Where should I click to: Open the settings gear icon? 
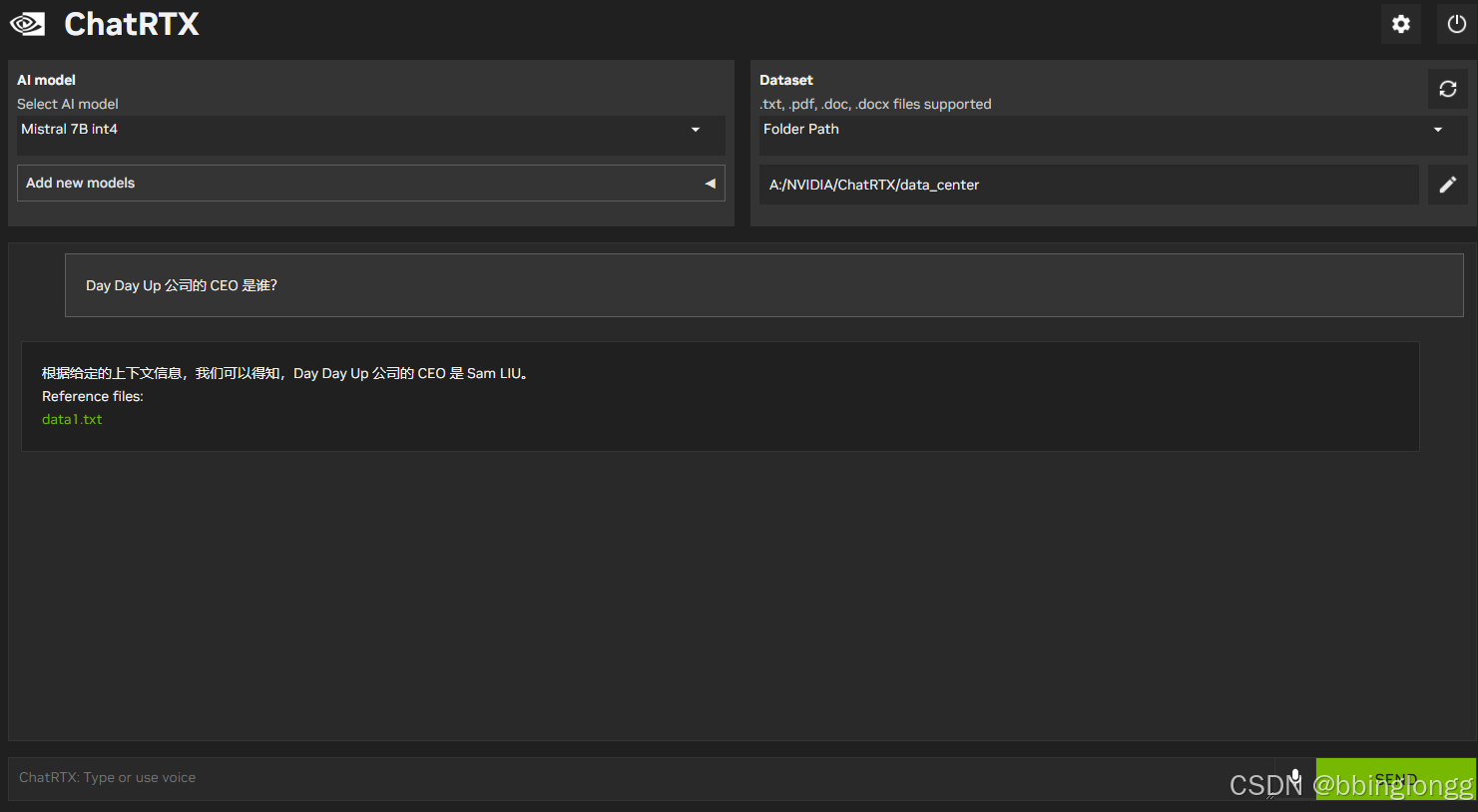[1401, 24]
